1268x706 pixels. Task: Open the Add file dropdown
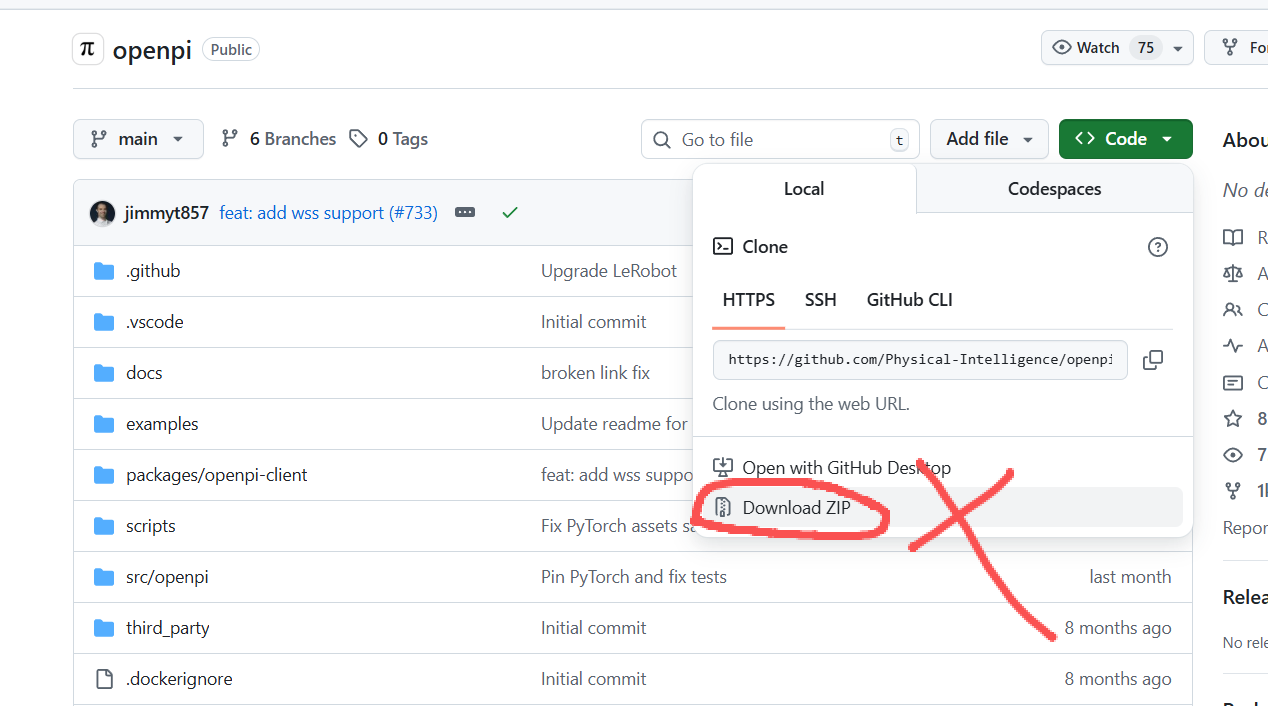click(989, 139)
